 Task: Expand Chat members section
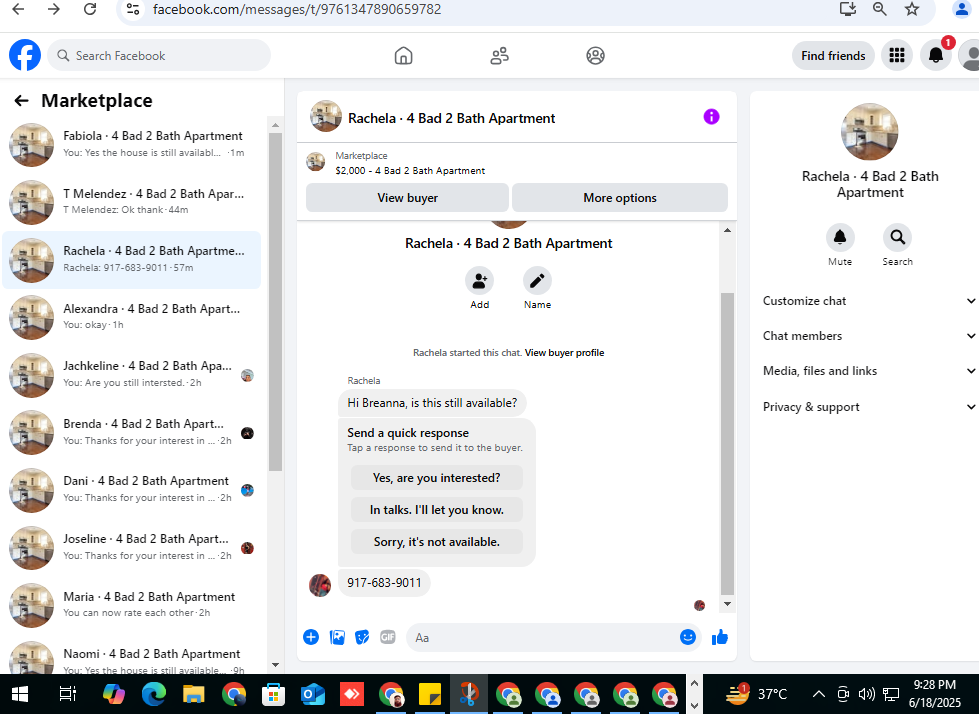pyautogui.click(x=869, y=336)
